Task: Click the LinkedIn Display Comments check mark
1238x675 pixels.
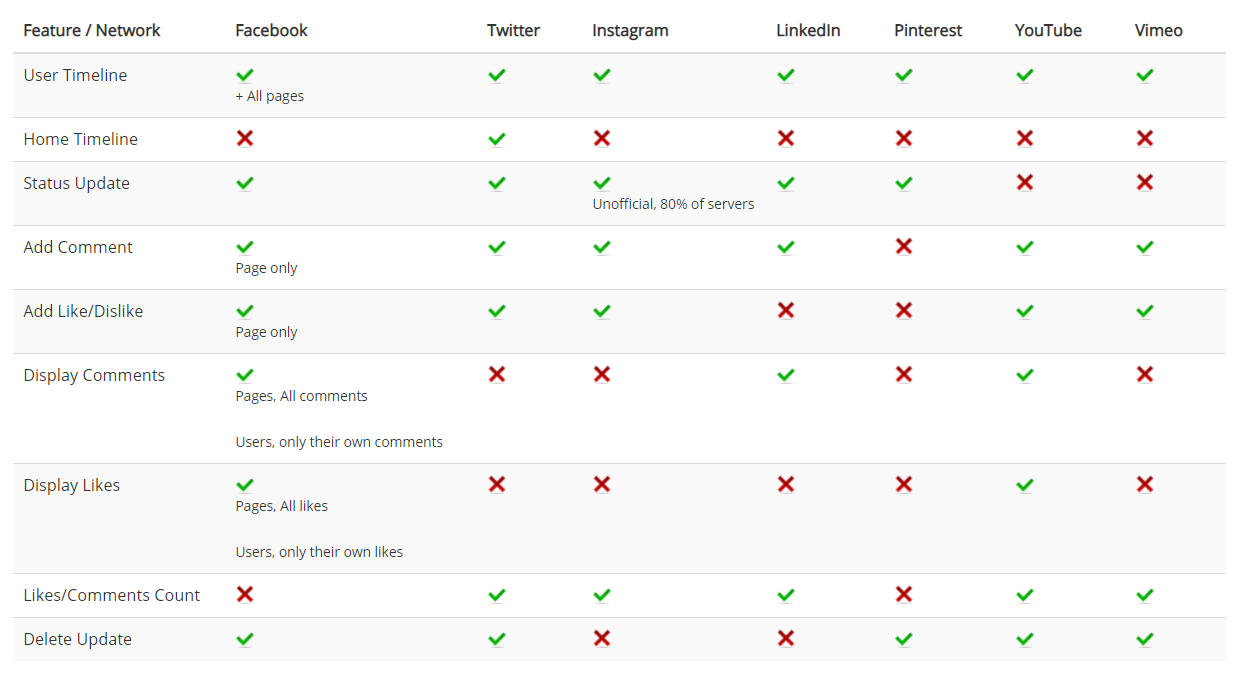Action: [x=786, y=375]
